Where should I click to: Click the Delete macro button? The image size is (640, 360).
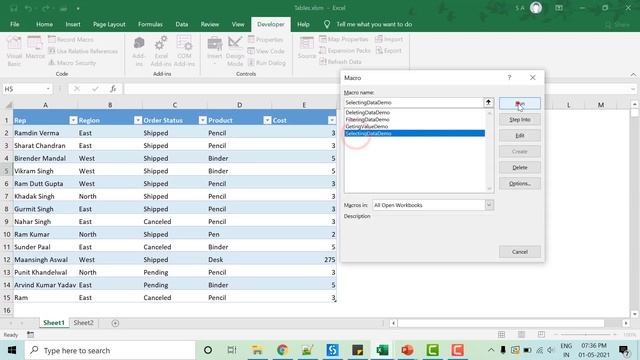[520, 167]
